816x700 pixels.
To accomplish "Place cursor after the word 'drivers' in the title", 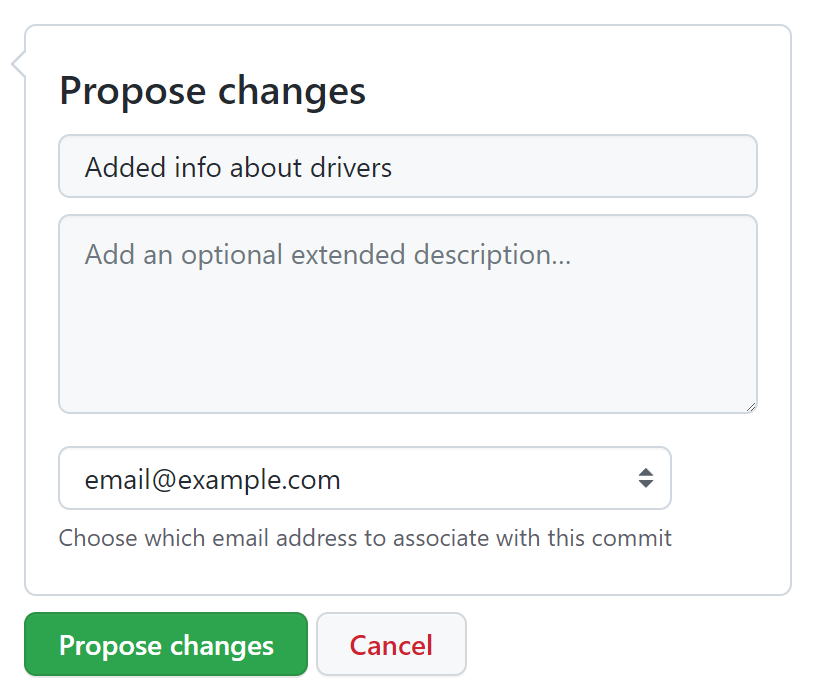I will coord(394,167).
